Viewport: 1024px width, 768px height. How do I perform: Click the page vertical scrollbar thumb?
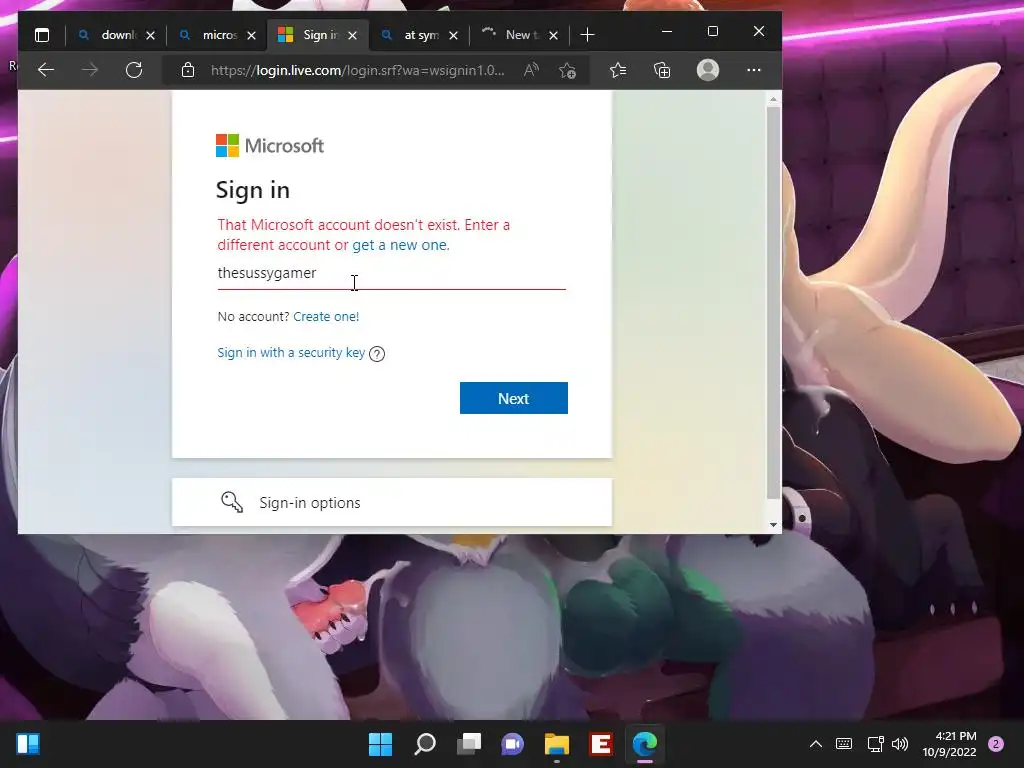coord(773,302)
